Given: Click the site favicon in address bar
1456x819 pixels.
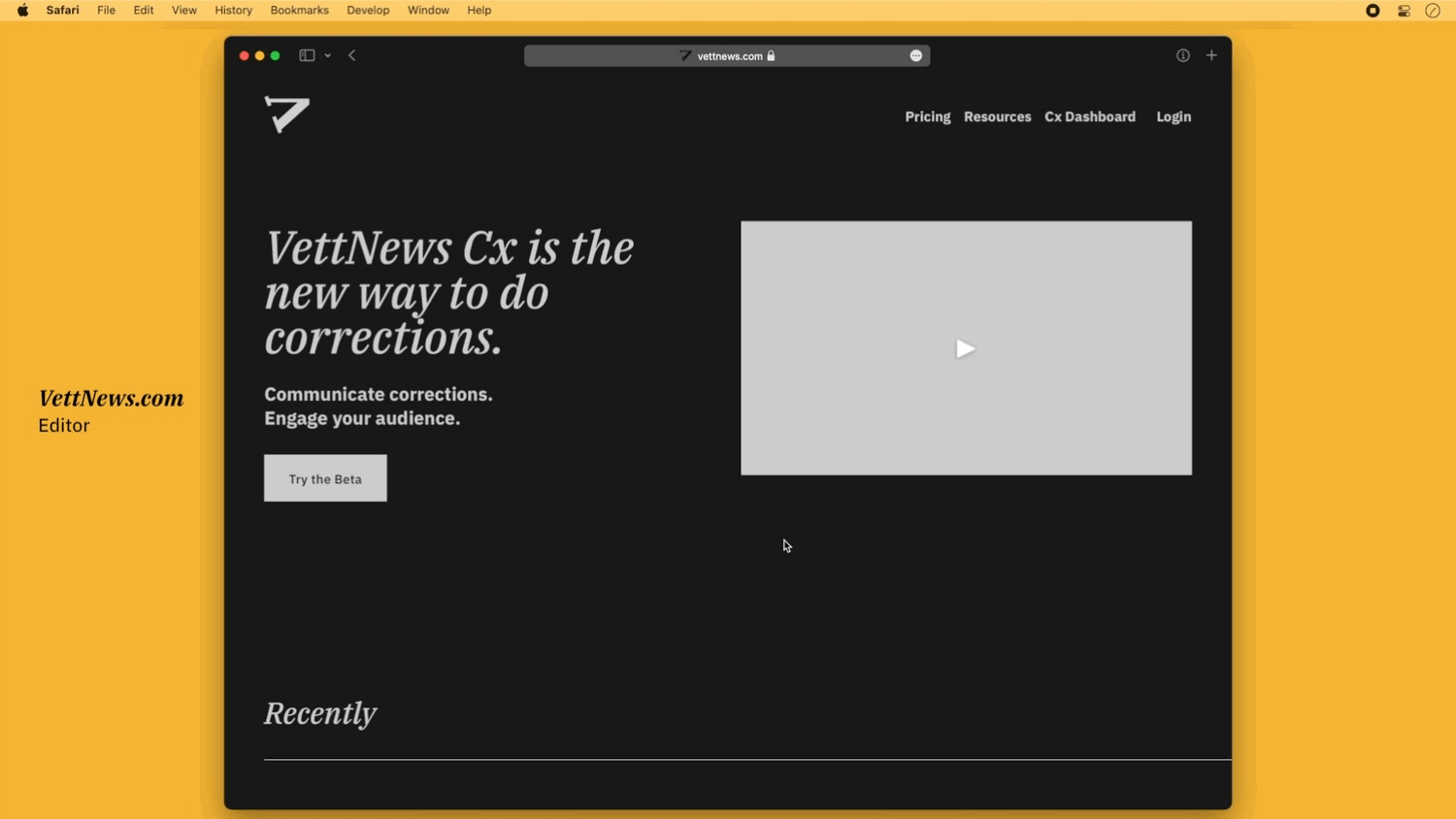Looking at the screenshot, I should [685, 56].
